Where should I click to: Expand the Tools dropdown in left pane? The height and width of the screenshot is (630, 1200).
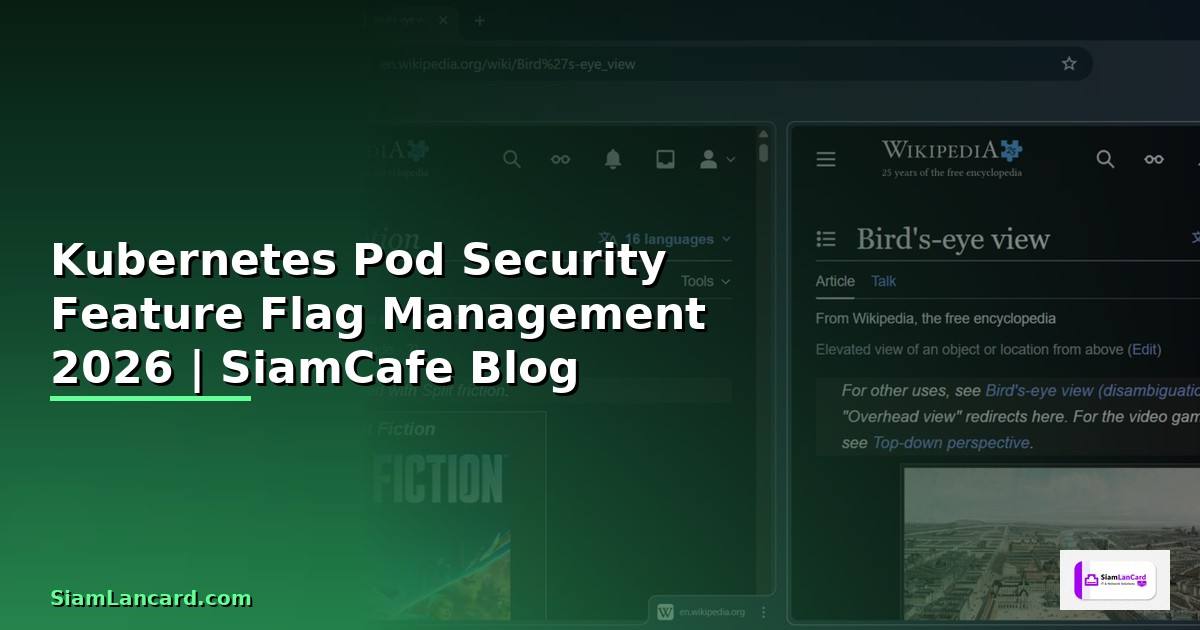coord(705,281)
